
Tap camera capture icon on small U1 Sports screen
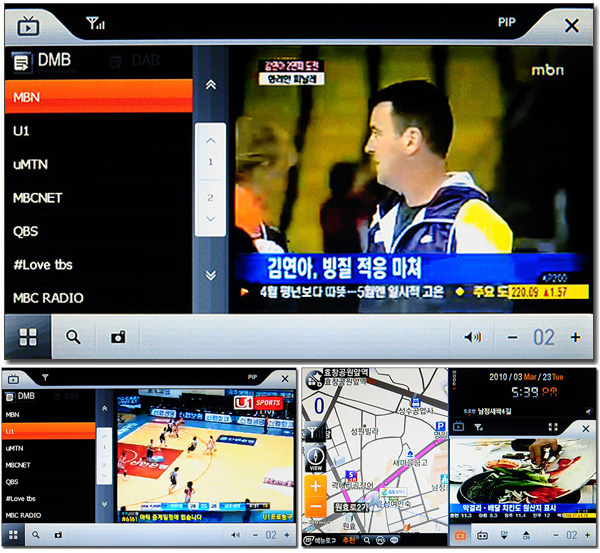click(58, 535)
